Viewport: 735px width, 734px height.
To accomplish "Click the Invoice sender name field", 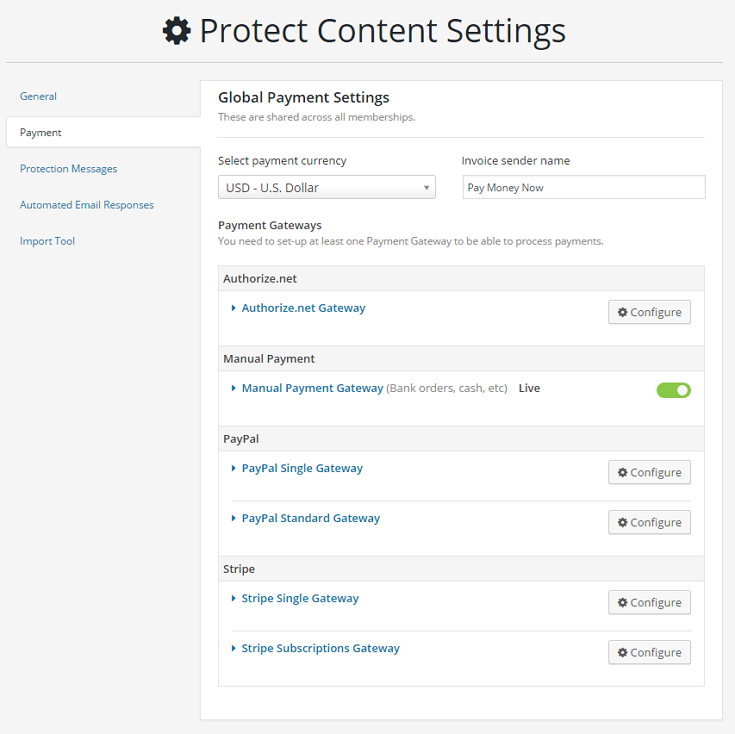I will click(x=583, y=187).
